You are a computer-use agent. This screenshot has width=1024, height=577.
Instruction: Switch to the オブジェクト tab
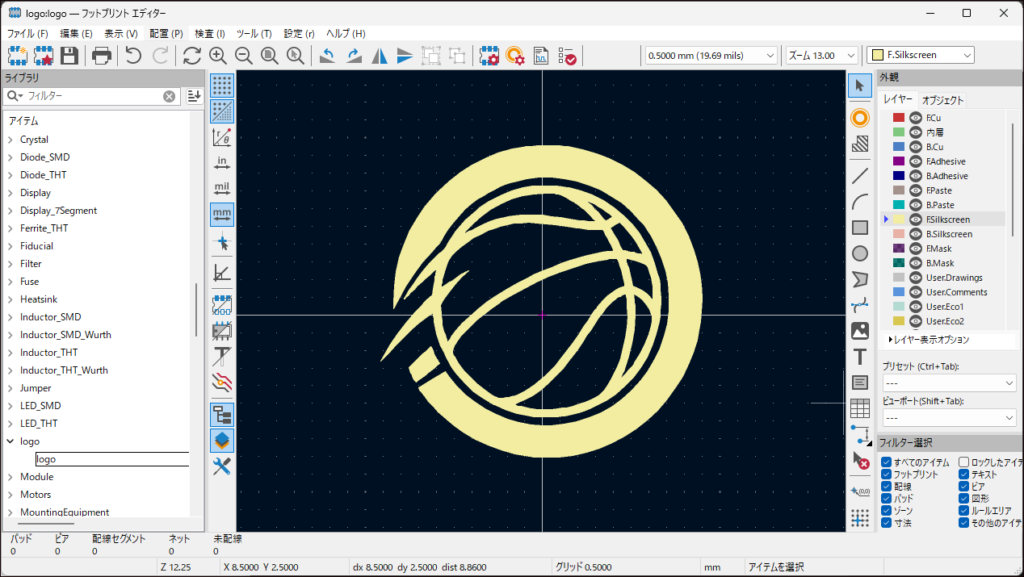pyautogui.click(x=942, y=100)
